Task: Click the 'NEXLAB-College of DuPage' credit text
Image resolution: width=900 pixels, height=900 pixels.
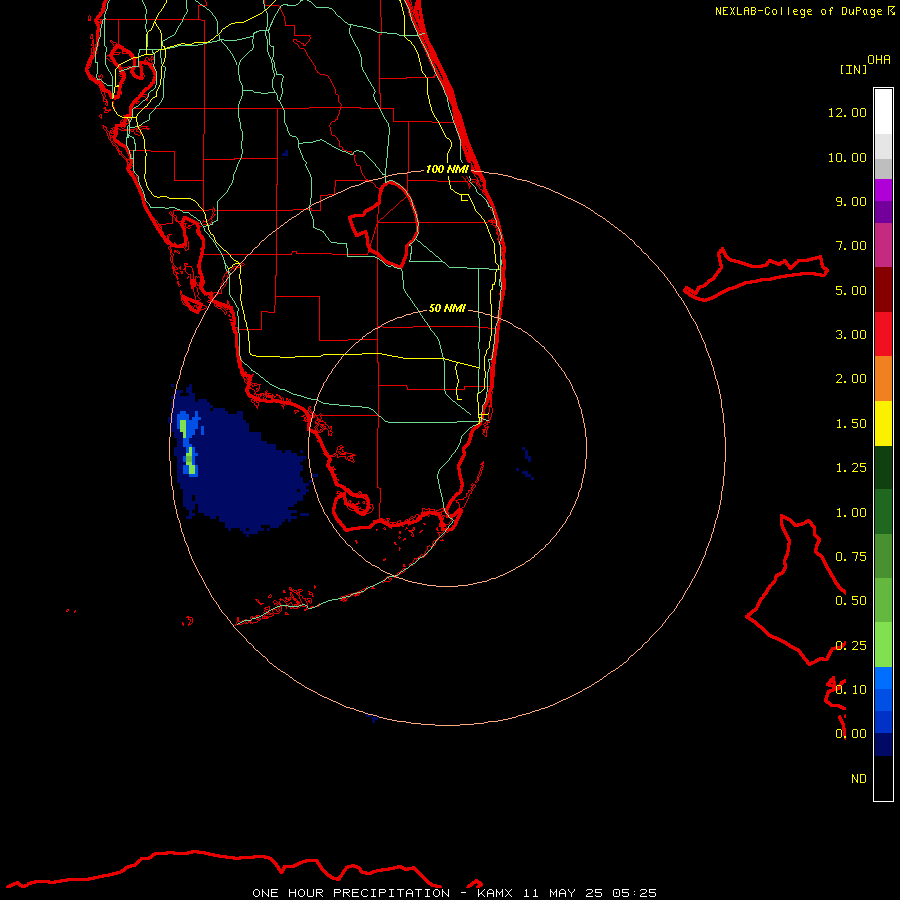Action: [800, 11]
